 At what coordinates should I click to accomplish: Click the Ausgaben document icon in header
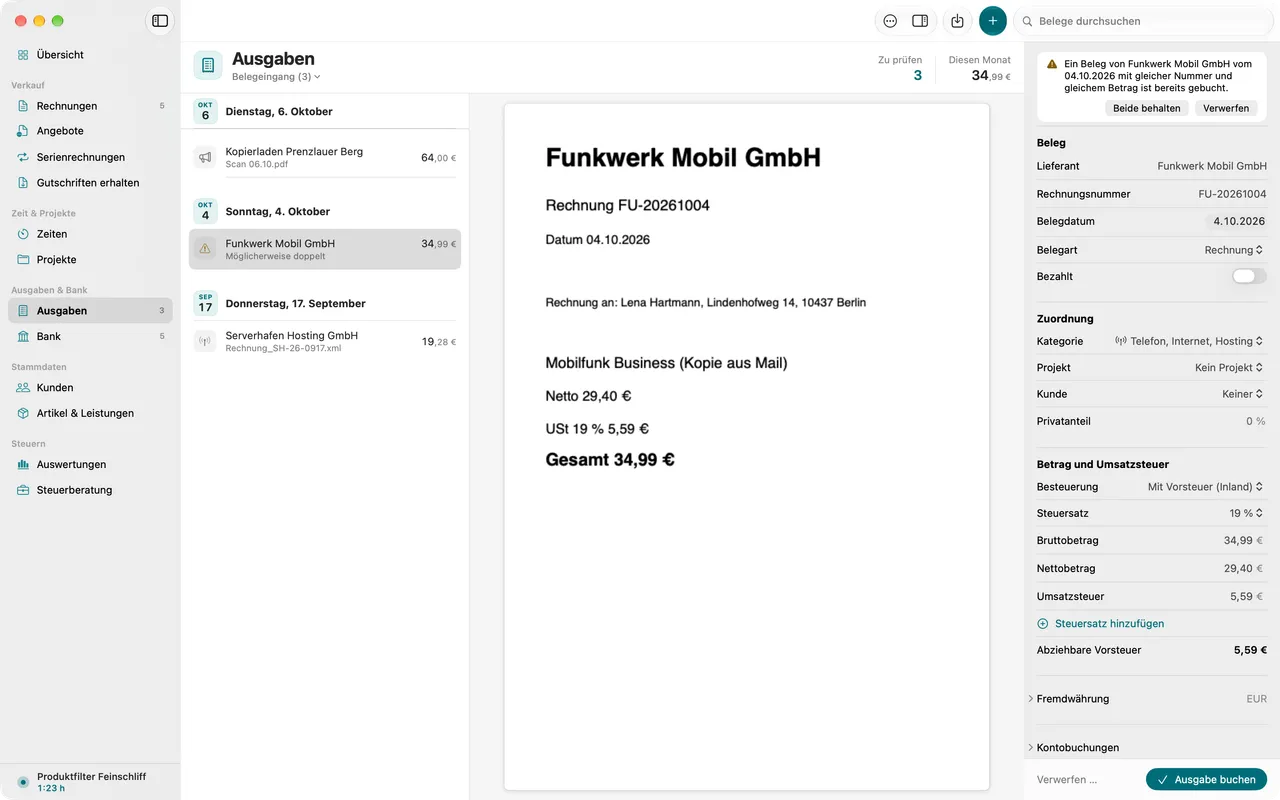(x=208, y=66)
